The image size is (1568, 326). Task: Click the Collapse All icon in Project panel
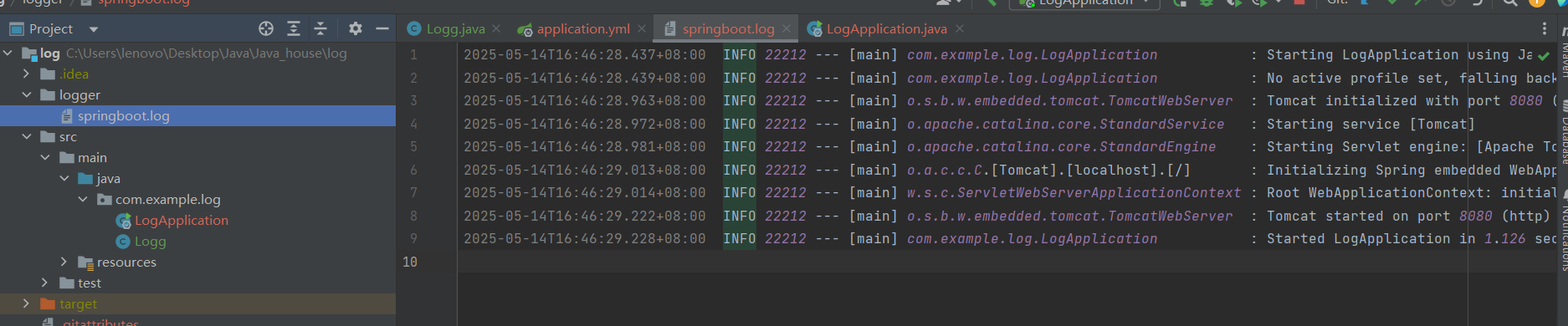(x=320, y=28)
